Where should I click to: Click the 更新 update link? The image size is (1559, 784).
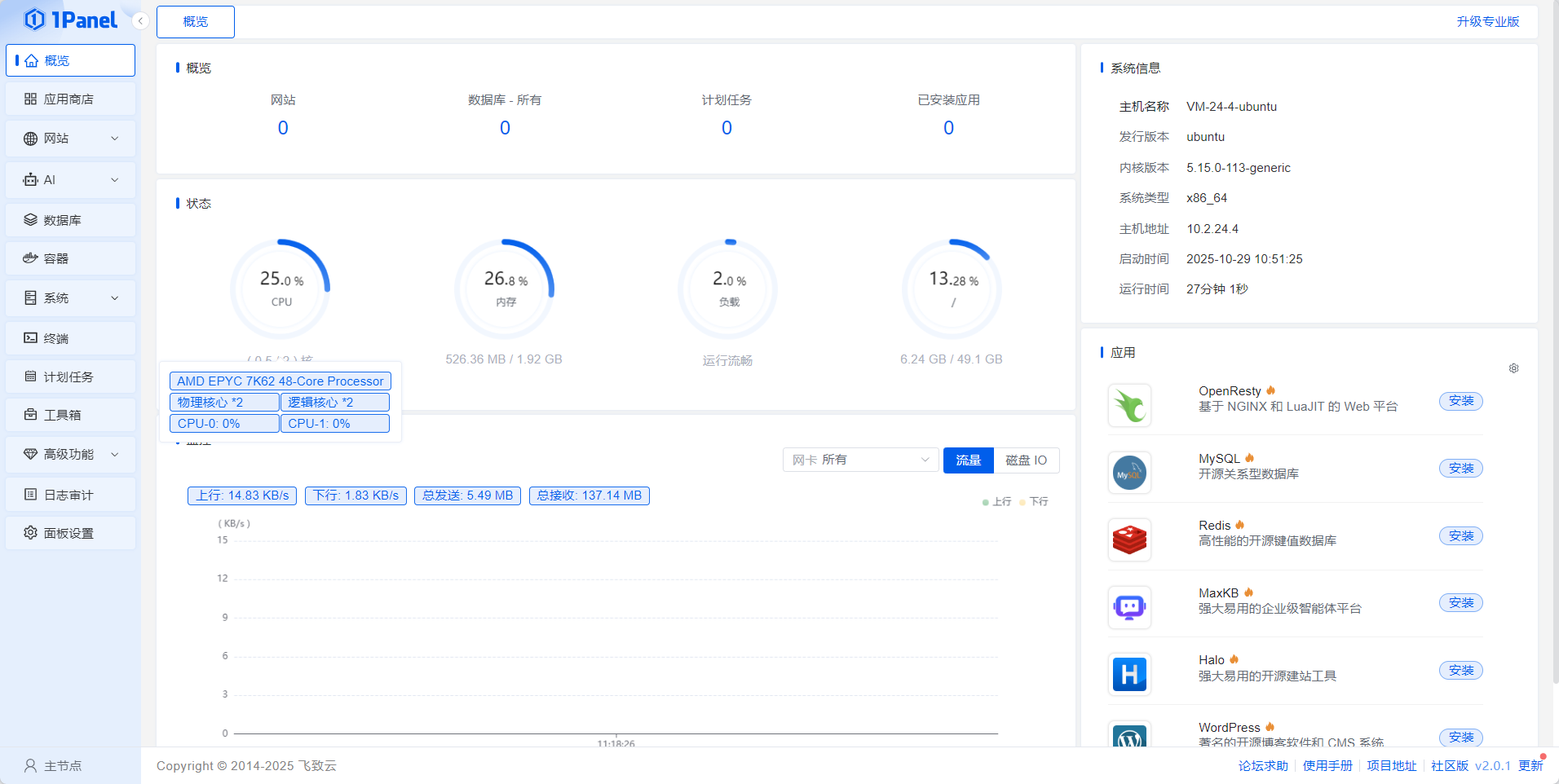[1530, 766]
